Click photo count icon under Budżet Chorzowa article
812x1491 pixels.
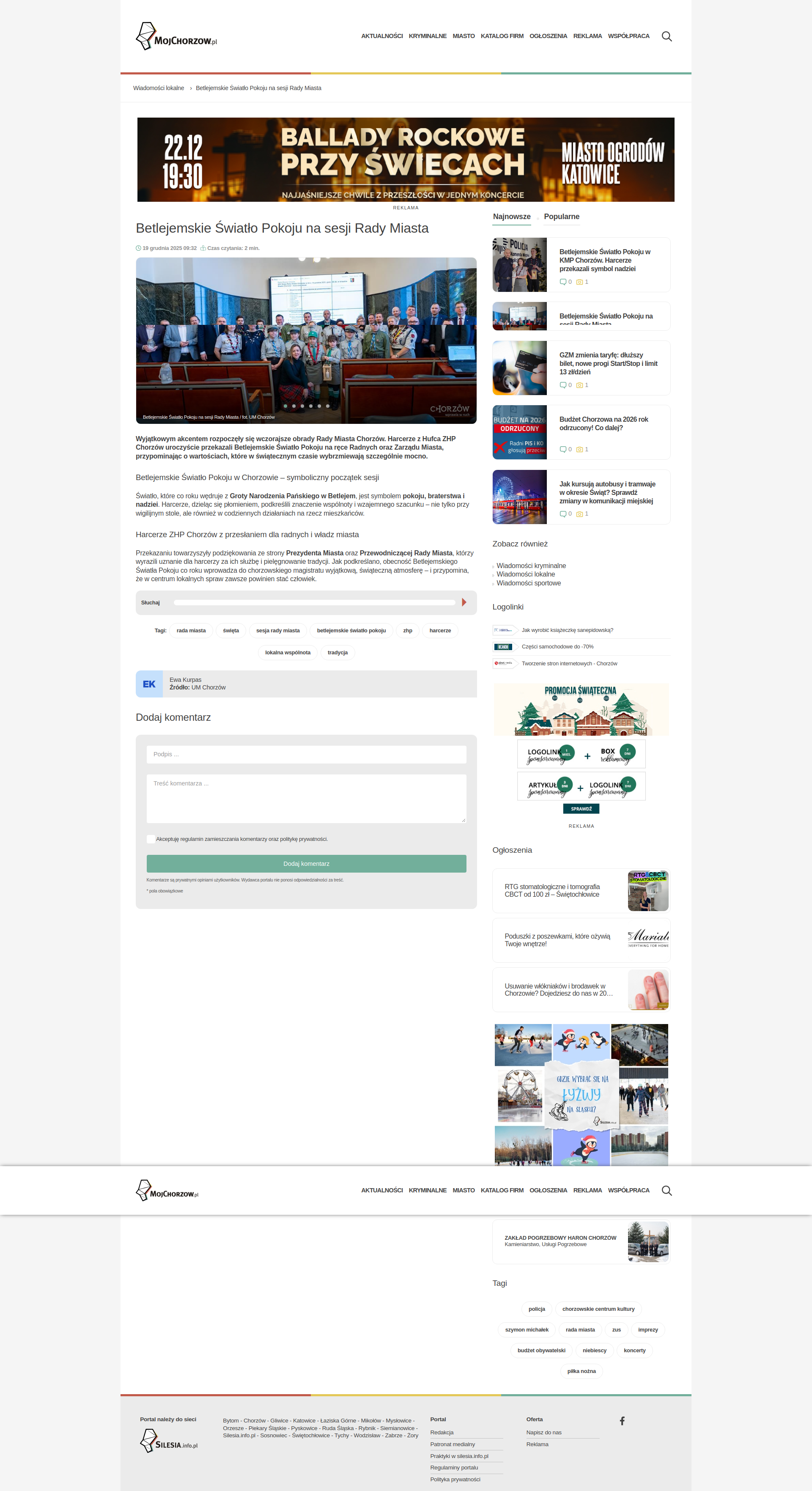[579, 450]
